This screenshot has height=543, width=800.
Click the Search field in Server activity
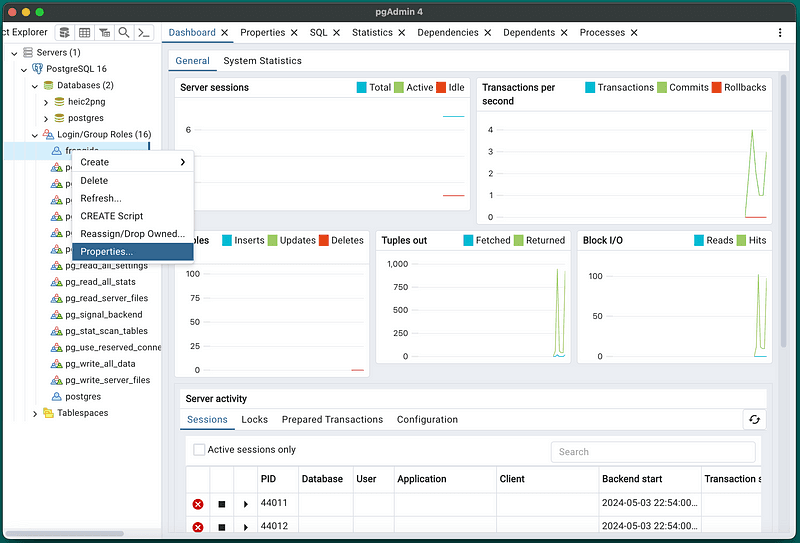coord(653,452)
